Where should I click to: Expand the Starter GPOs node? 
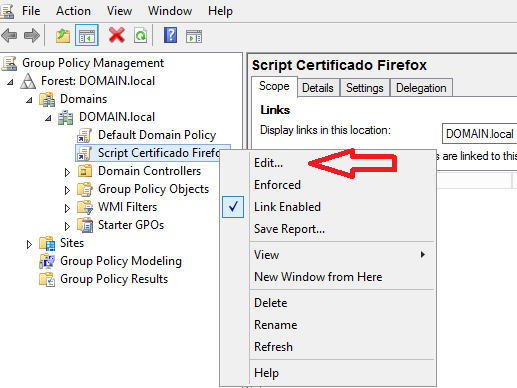[x=67, y=226]
